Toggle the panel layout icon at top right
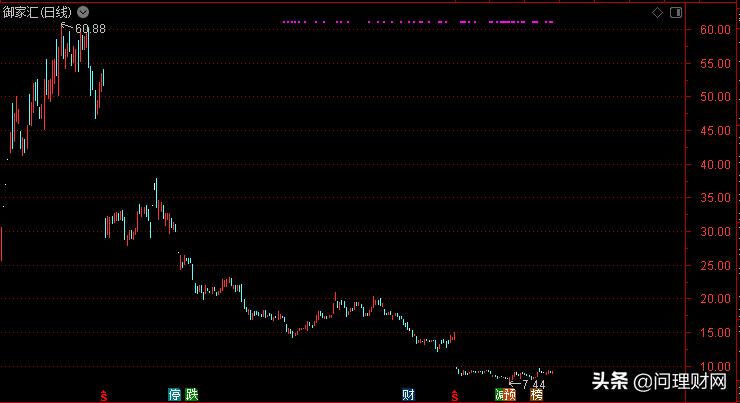The width and height of the screenshot is (740, 403). (x=675, y=12)
